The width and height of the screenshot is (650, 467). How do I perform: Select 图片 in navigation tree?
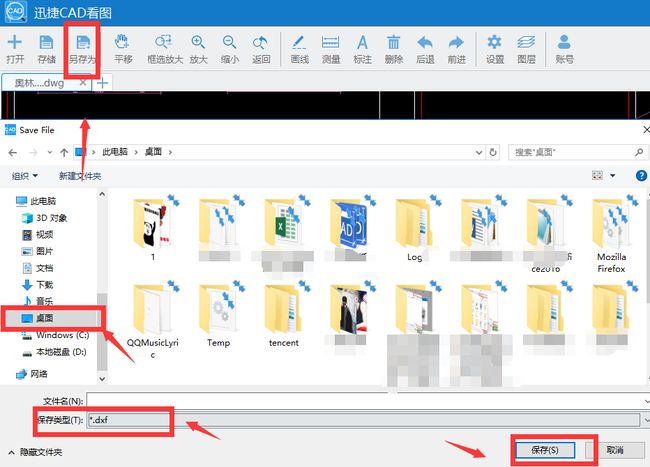(x=37, y=251)
